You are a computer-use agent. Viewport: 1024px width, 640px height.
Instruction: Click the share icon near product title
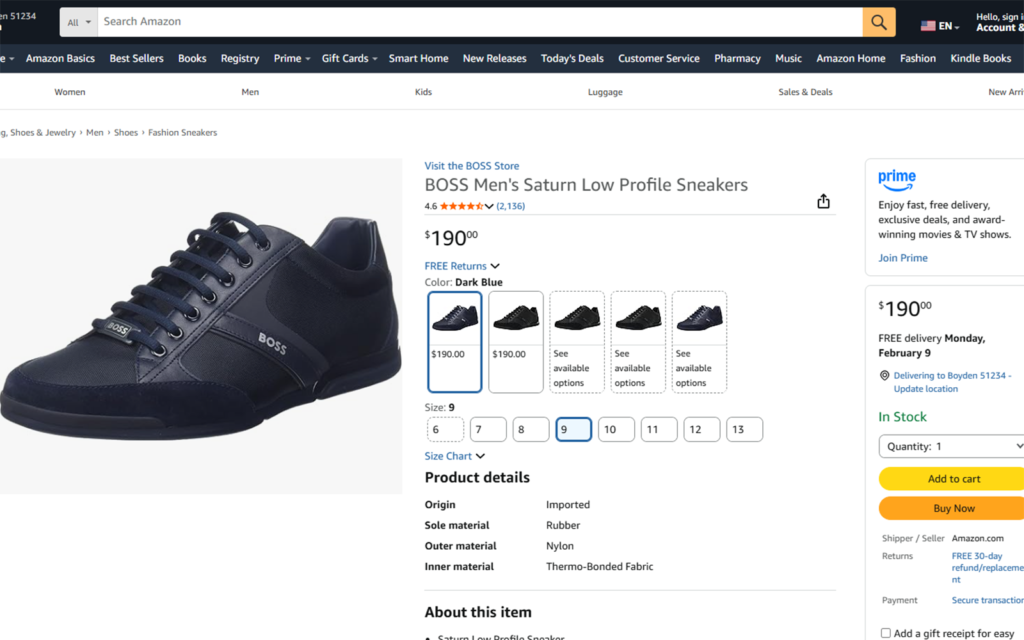tap(823, 202)
